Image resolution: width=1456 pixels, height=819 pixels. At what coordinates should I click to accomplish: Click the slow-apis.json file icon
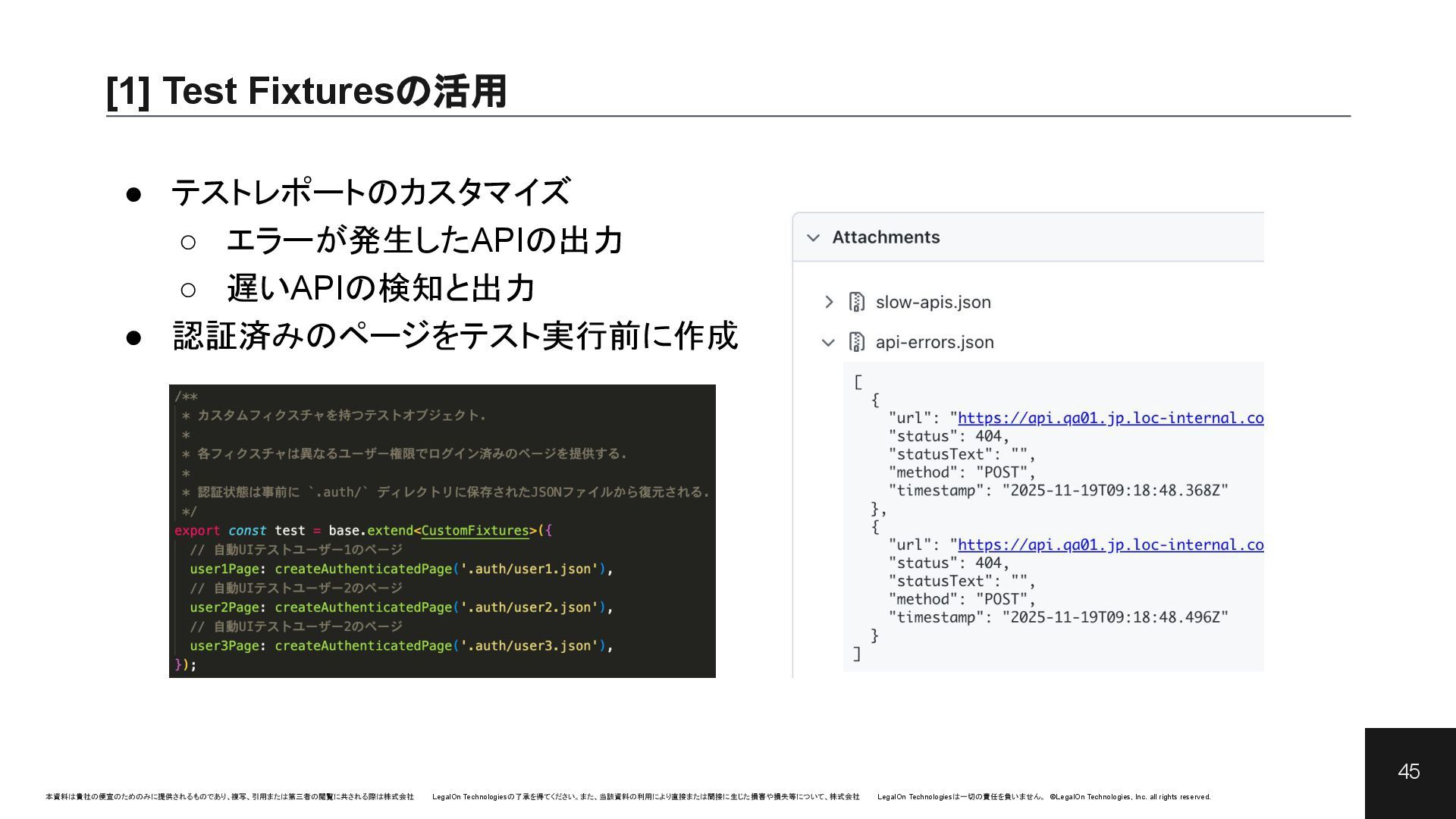[857, 302]
